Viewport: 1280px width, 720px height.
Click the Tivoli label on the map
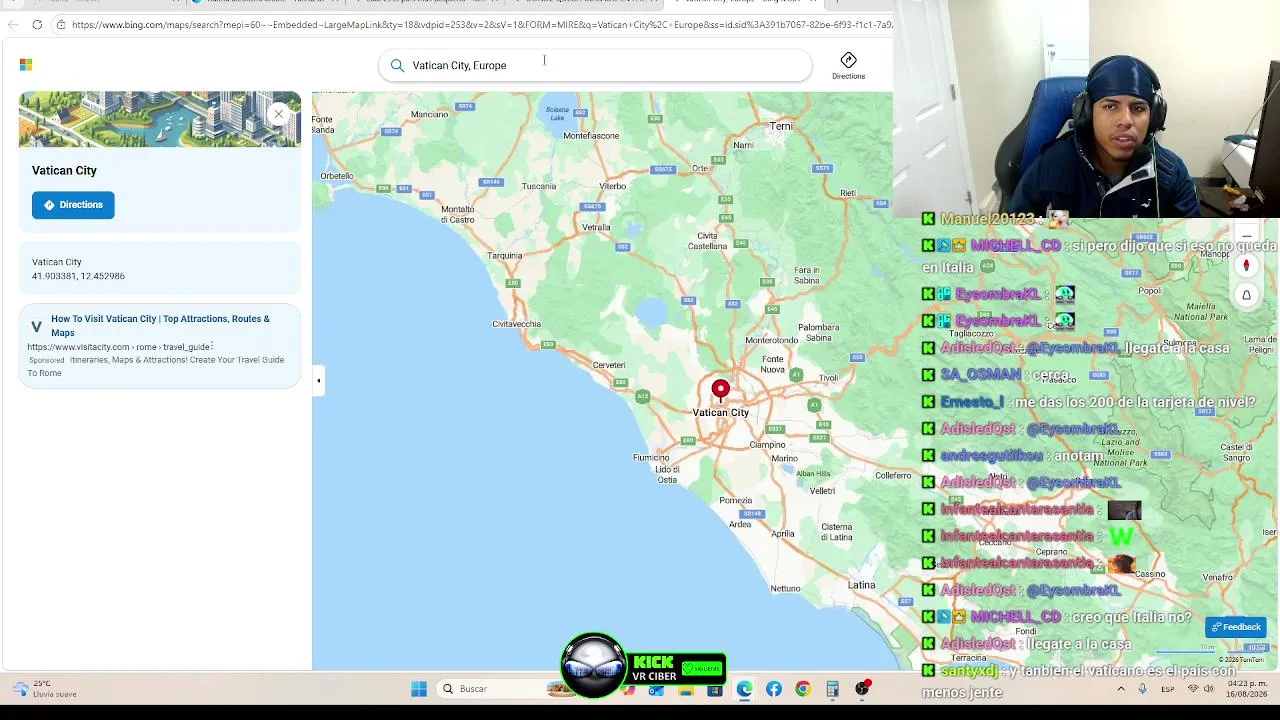coord(828,378)
